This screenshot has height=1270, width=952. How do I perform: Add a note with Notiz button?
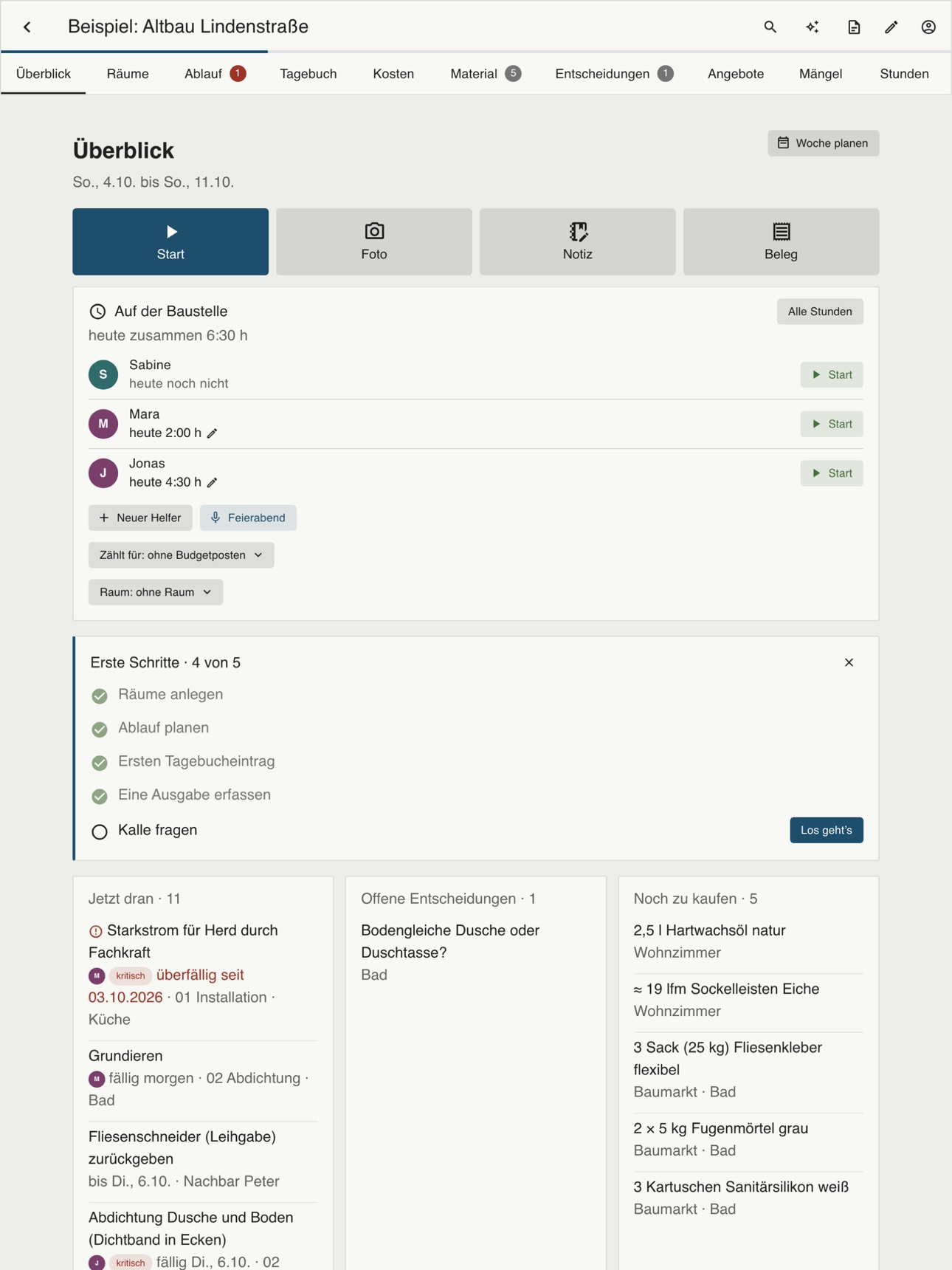(578, 241)
